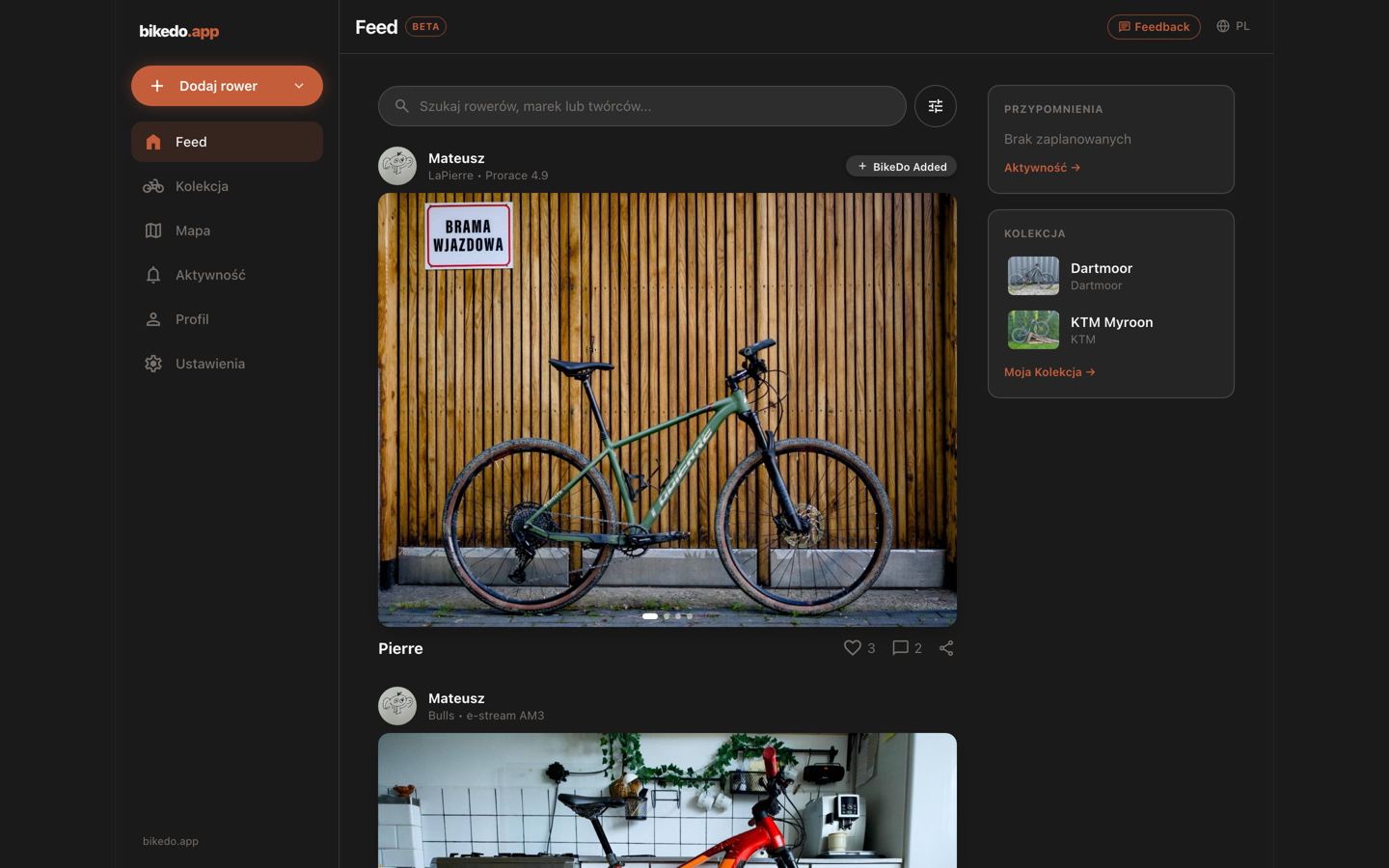The image size is (1389, 868).
Task: Click the Feedback button
Action: (1154, 27)
